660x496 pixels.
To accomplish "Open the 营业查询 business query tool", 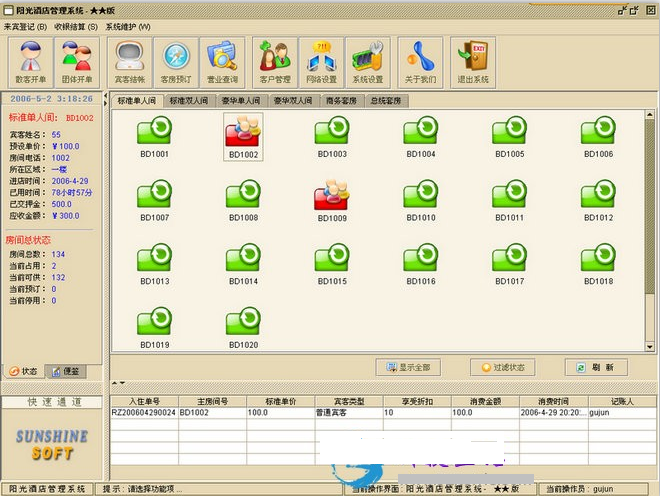I will [222, 62].
